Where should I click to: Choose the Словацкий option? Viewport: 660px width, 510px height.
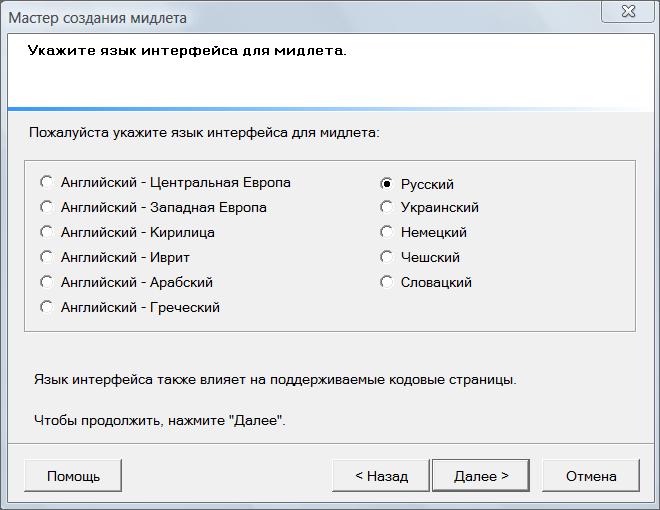tap(386, 283)
